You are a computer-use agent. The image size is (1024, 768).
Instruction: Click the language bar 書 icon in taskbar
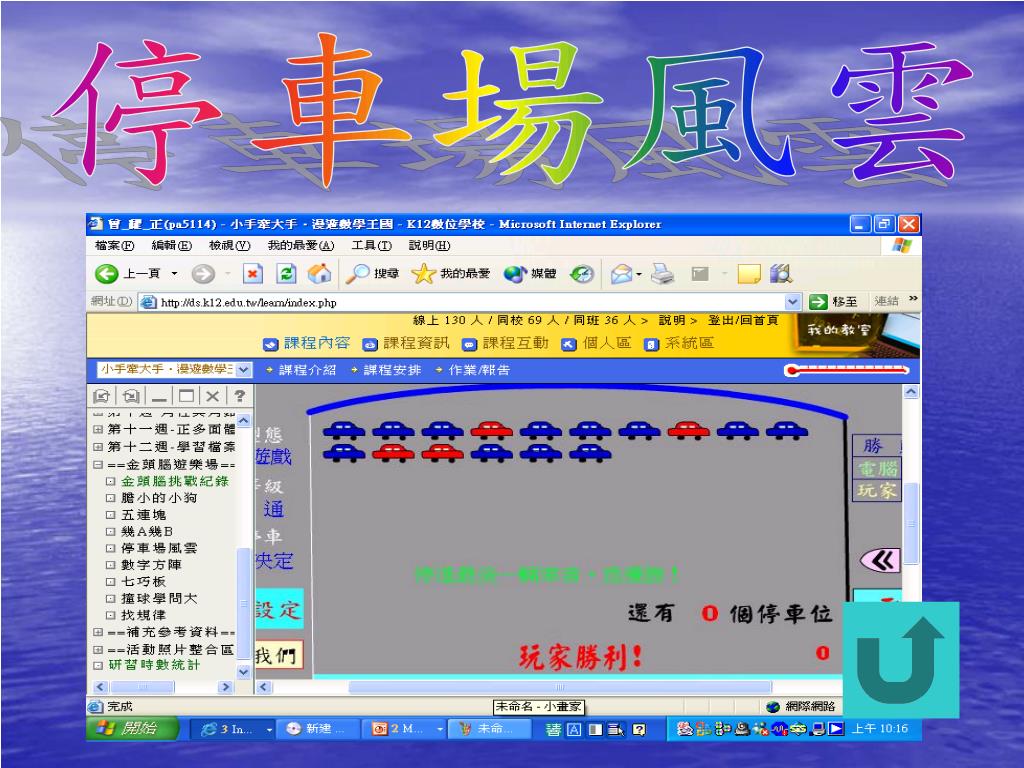552,729
